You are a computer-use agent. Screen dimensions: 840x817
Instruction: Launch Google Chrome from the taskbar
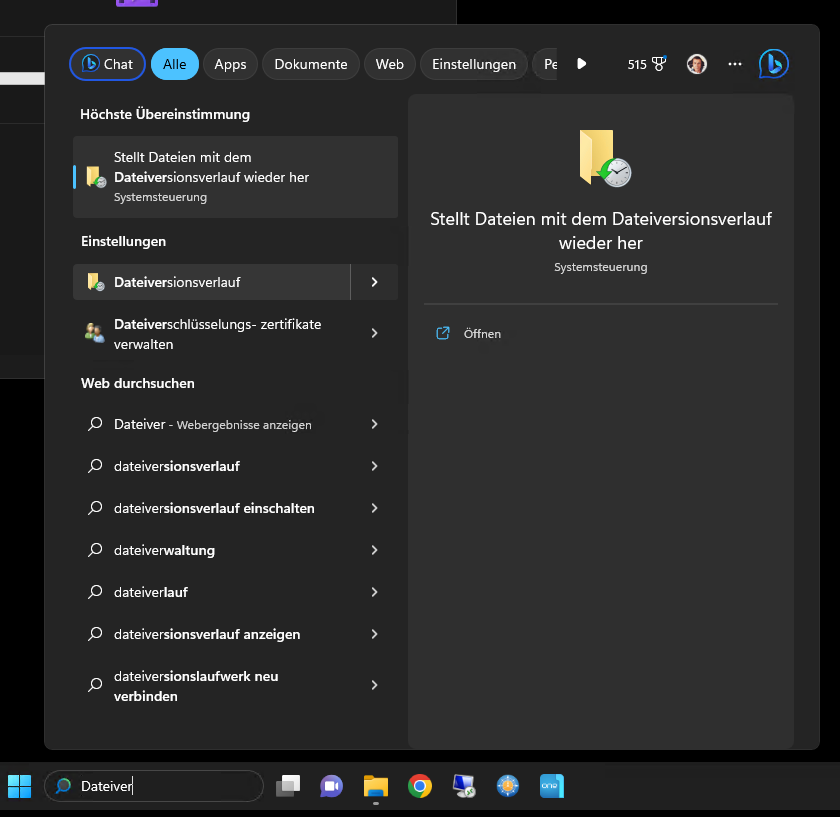pos(420,786)
